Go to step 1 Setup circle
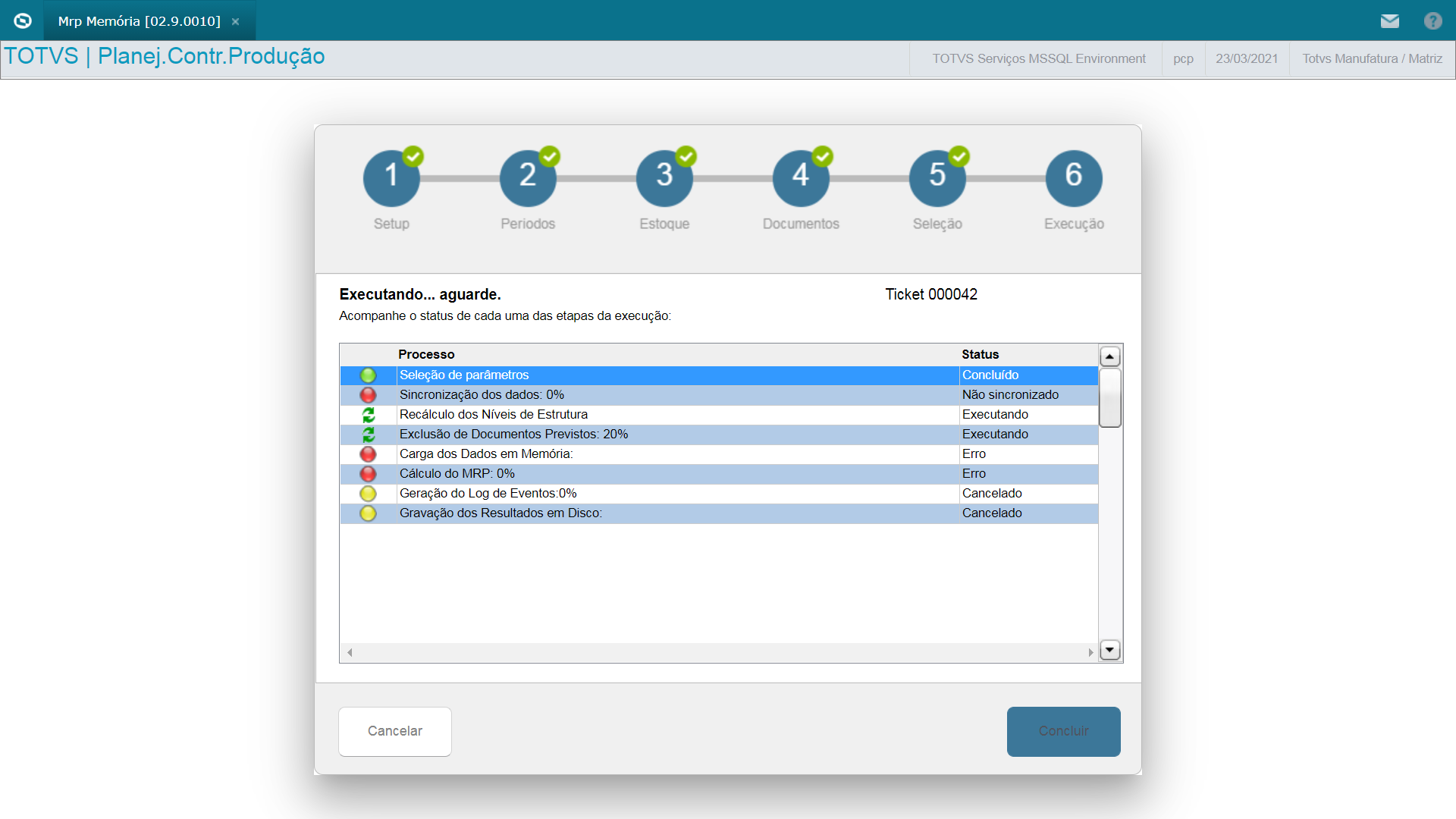The width and height of the screenshot is (1456, 819). pos(391,179)
